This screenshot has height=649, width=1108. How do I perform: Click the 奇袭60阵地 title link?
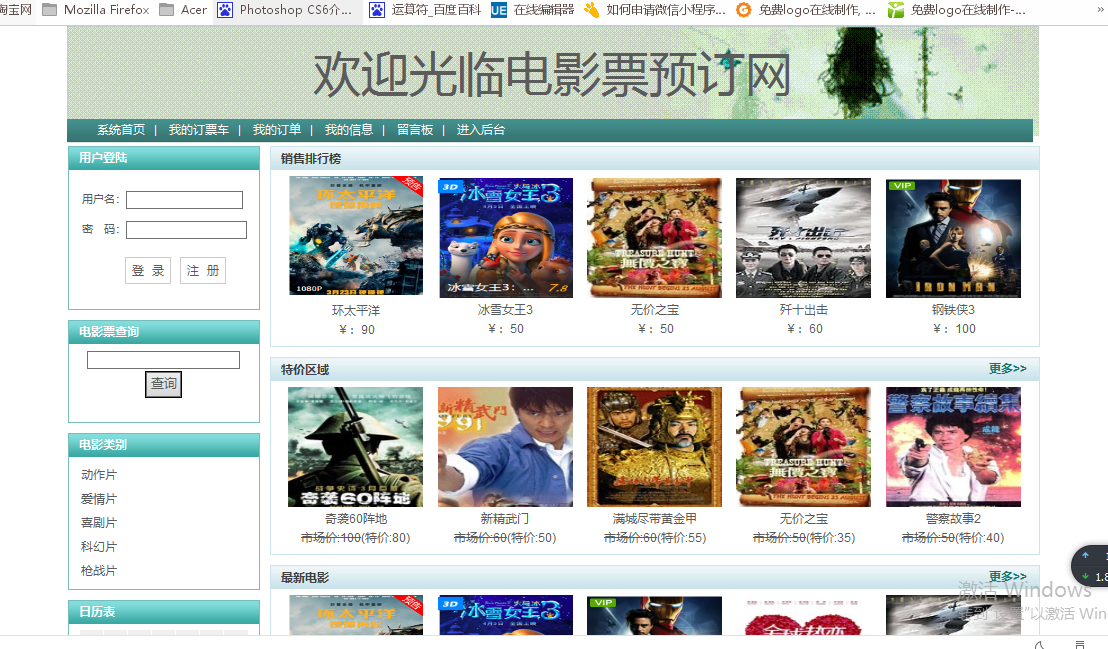[356, 519]
